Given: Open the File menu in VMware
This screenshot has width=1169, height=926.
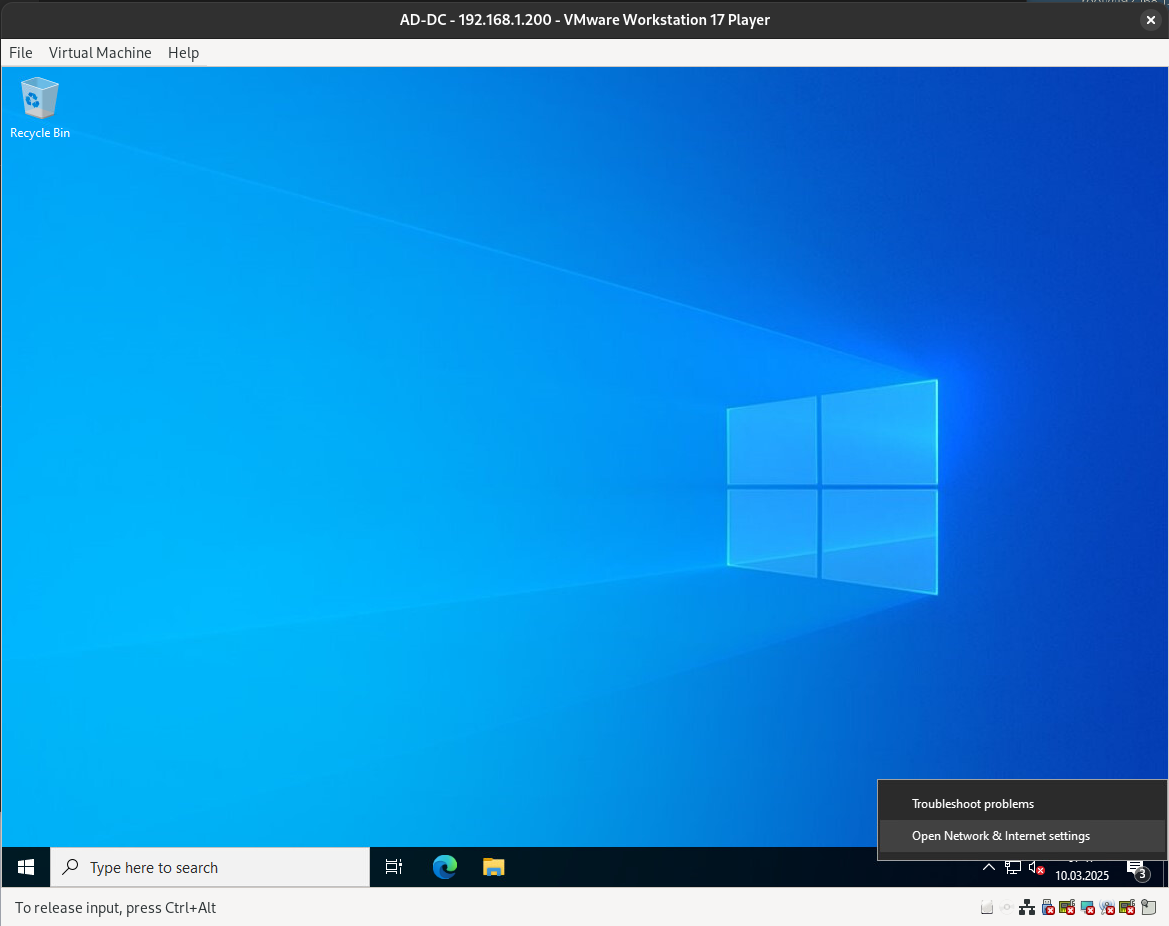Looking at the screenshot, I should pyautogui.click(x=21, y=53).
